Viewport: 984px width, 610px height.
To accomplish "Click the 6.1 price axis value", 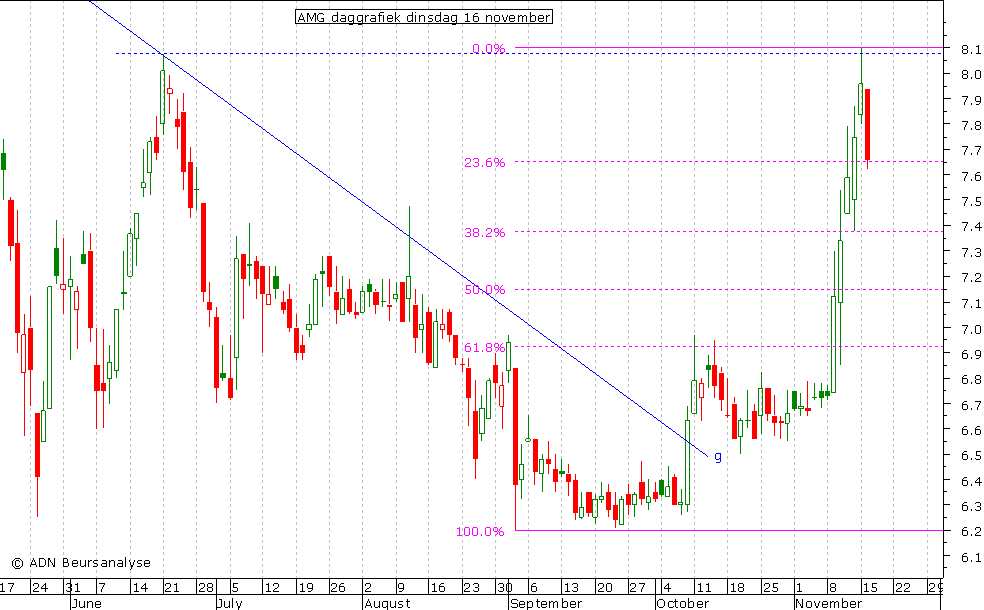I will coord(971,557).
